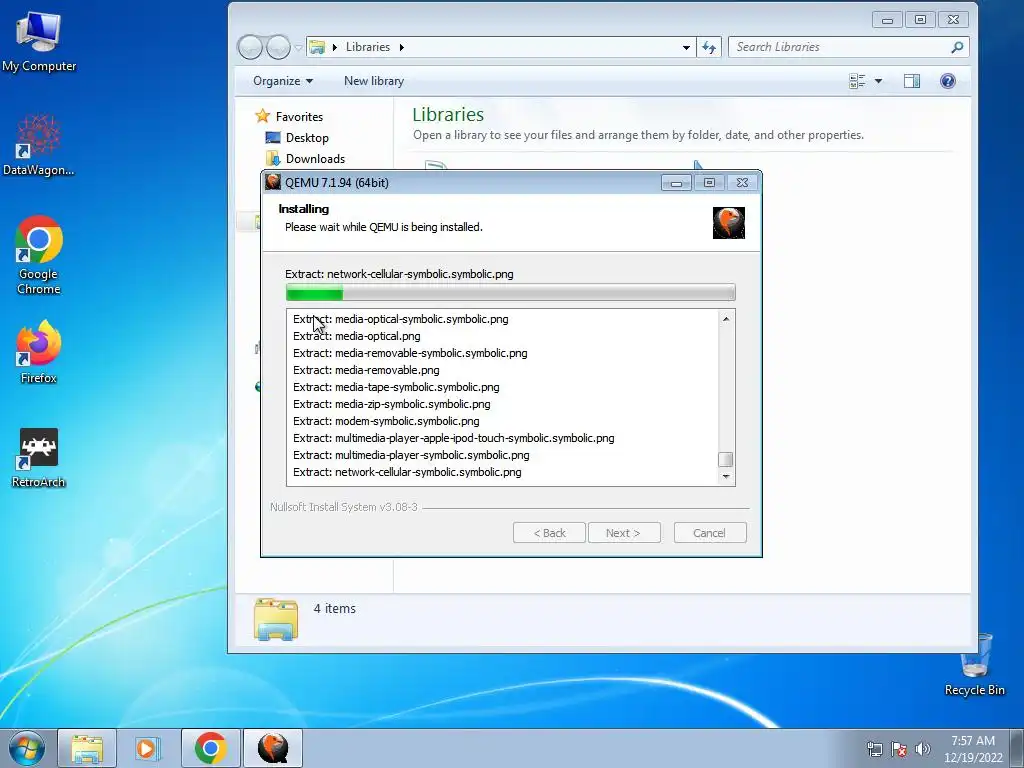Click the QEMU logo in installer header
This screenshot has width=1024, height=768.
[x=729, y=223]
